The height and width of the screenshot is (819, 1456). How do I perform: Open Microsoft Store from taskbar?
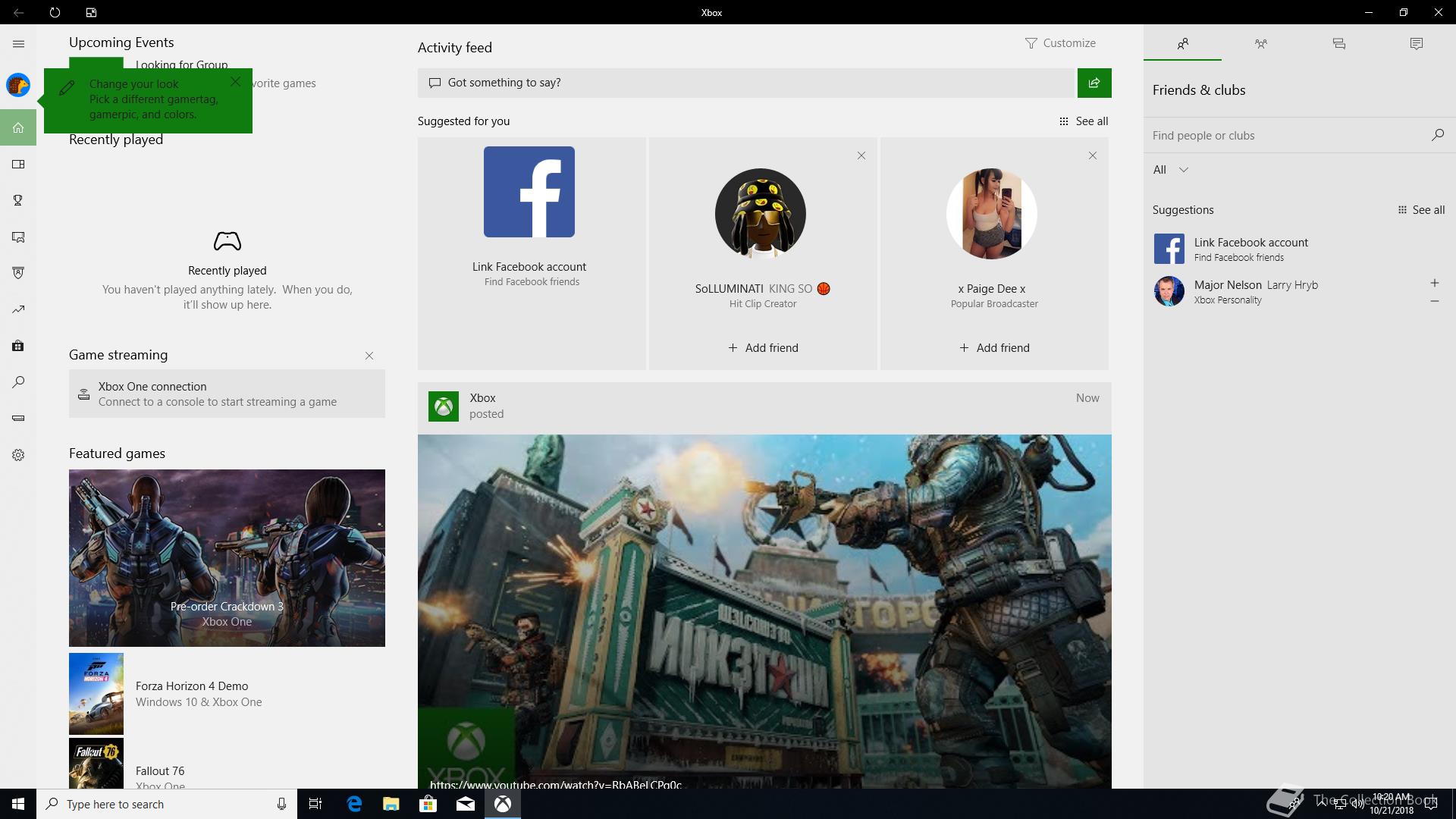click(428, 804)
